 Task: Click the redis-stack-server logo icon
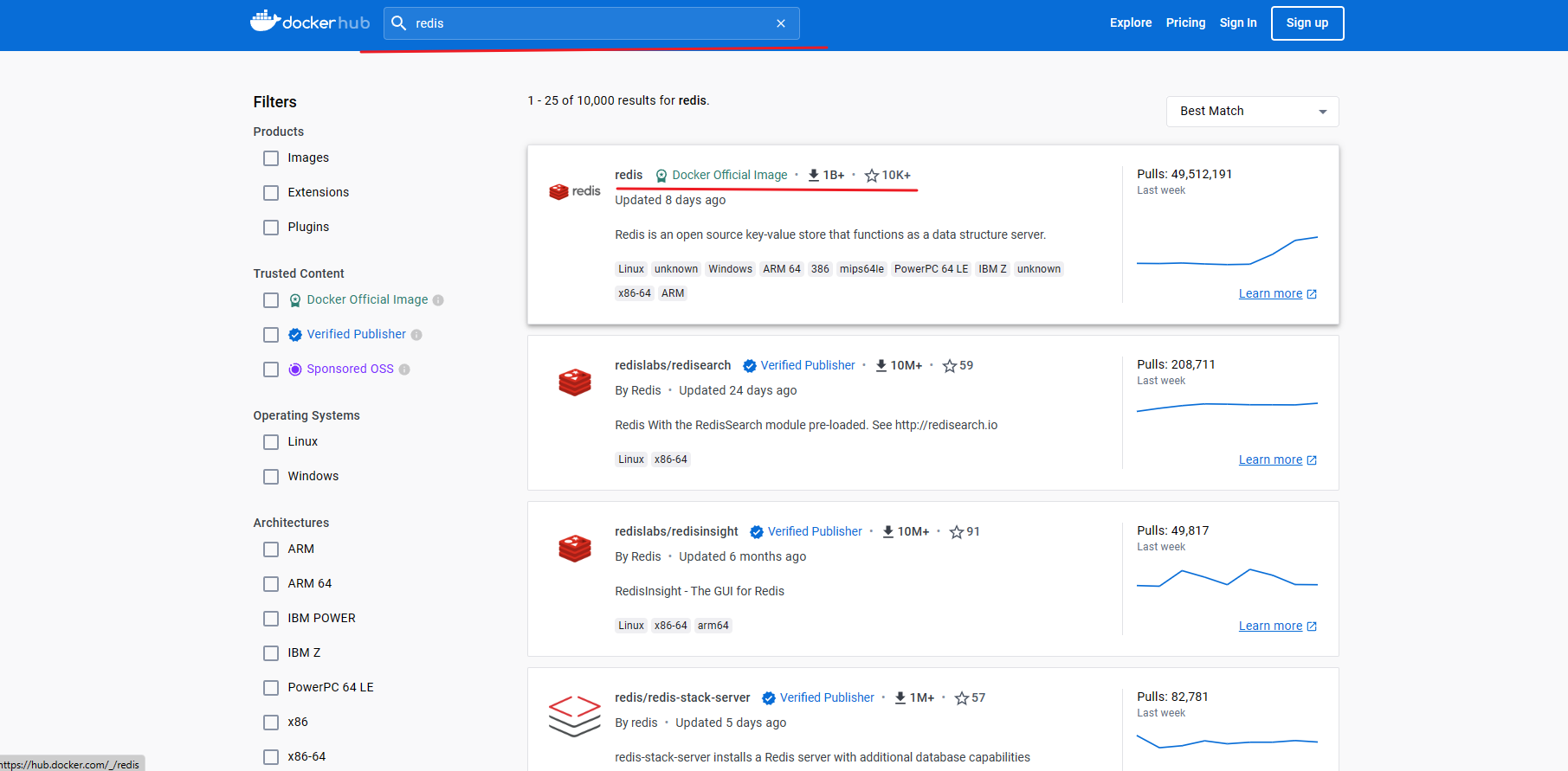pyautogui.click(x=574, y=716)
